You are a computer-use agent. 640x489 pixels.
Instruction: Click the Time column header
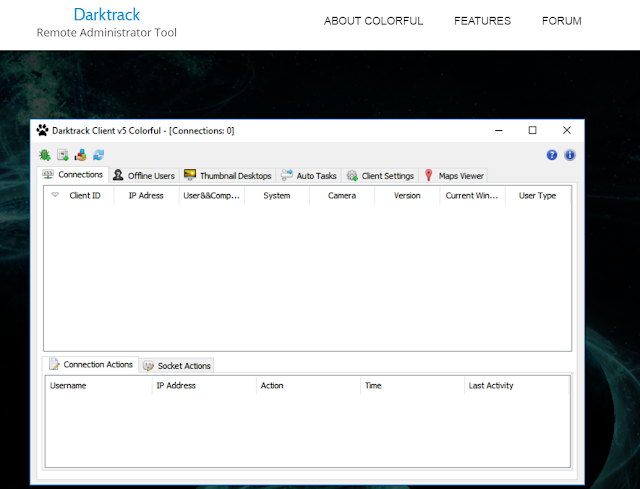point(412,386)
